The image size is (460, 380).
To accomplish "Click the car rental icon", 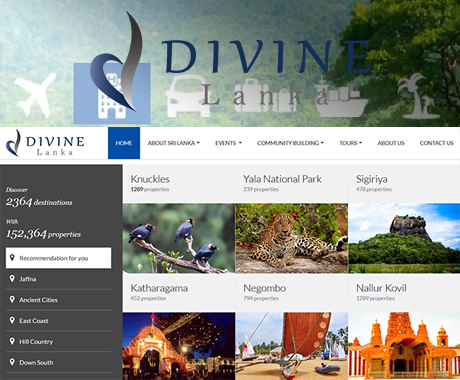I will [187, 97].
